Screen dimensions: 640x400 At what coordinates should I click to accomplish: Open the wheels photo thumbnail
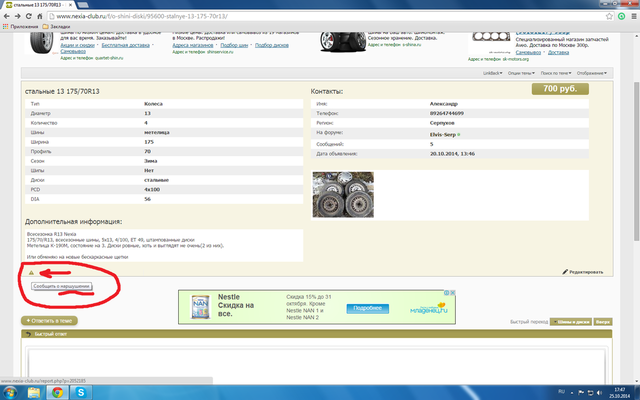click(x=343, y=194)
